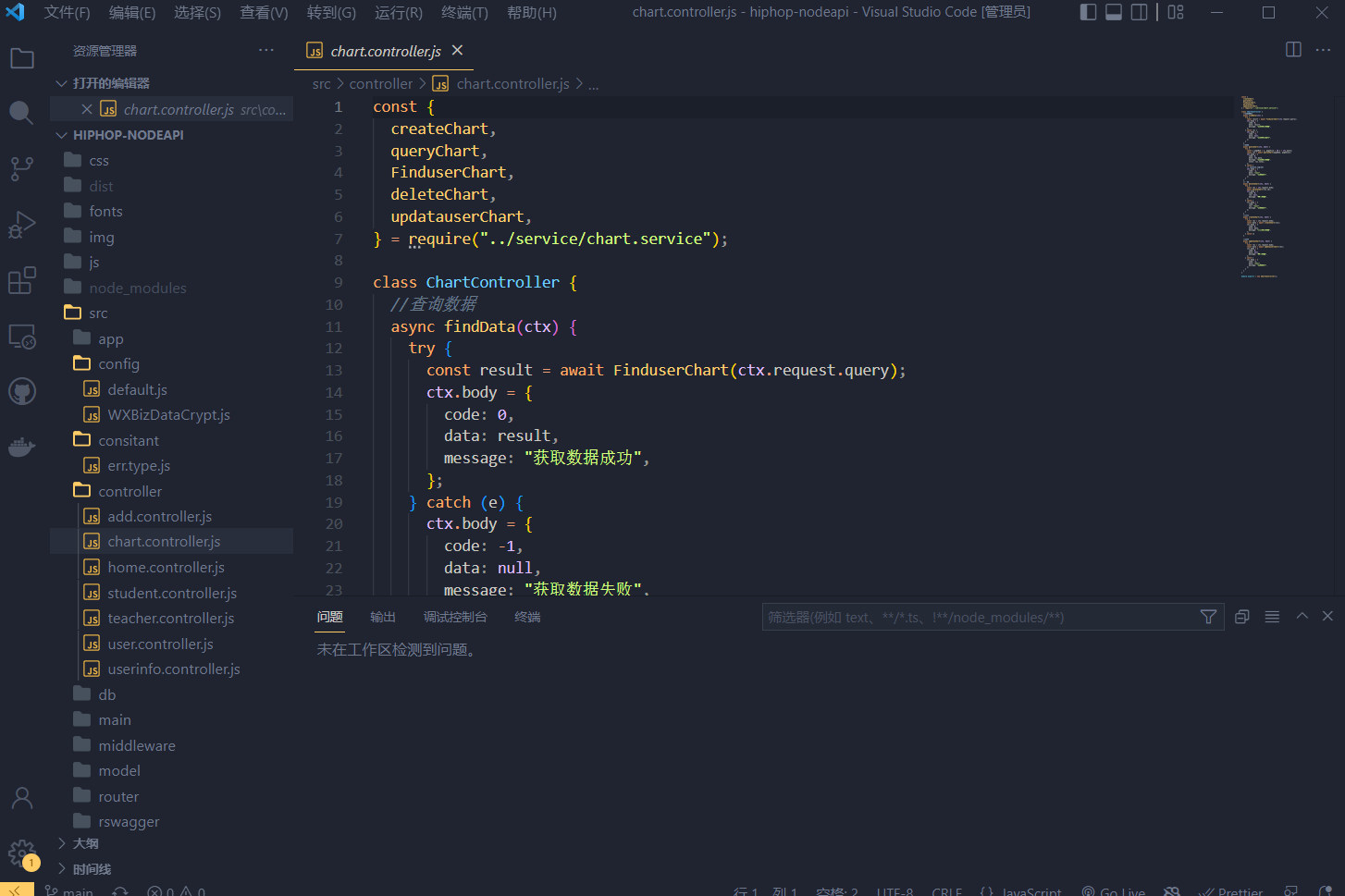
Task: Maximize the bottom panel with chevron
Action: 1302,616
